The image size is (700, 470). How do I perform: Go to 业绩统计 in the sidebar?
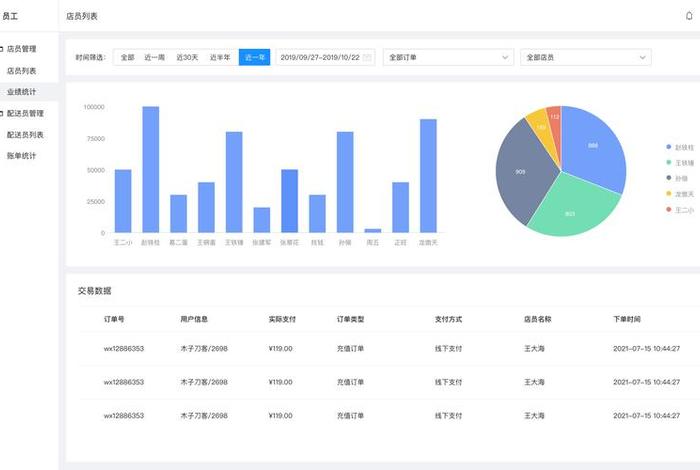[x=22, y=92]
